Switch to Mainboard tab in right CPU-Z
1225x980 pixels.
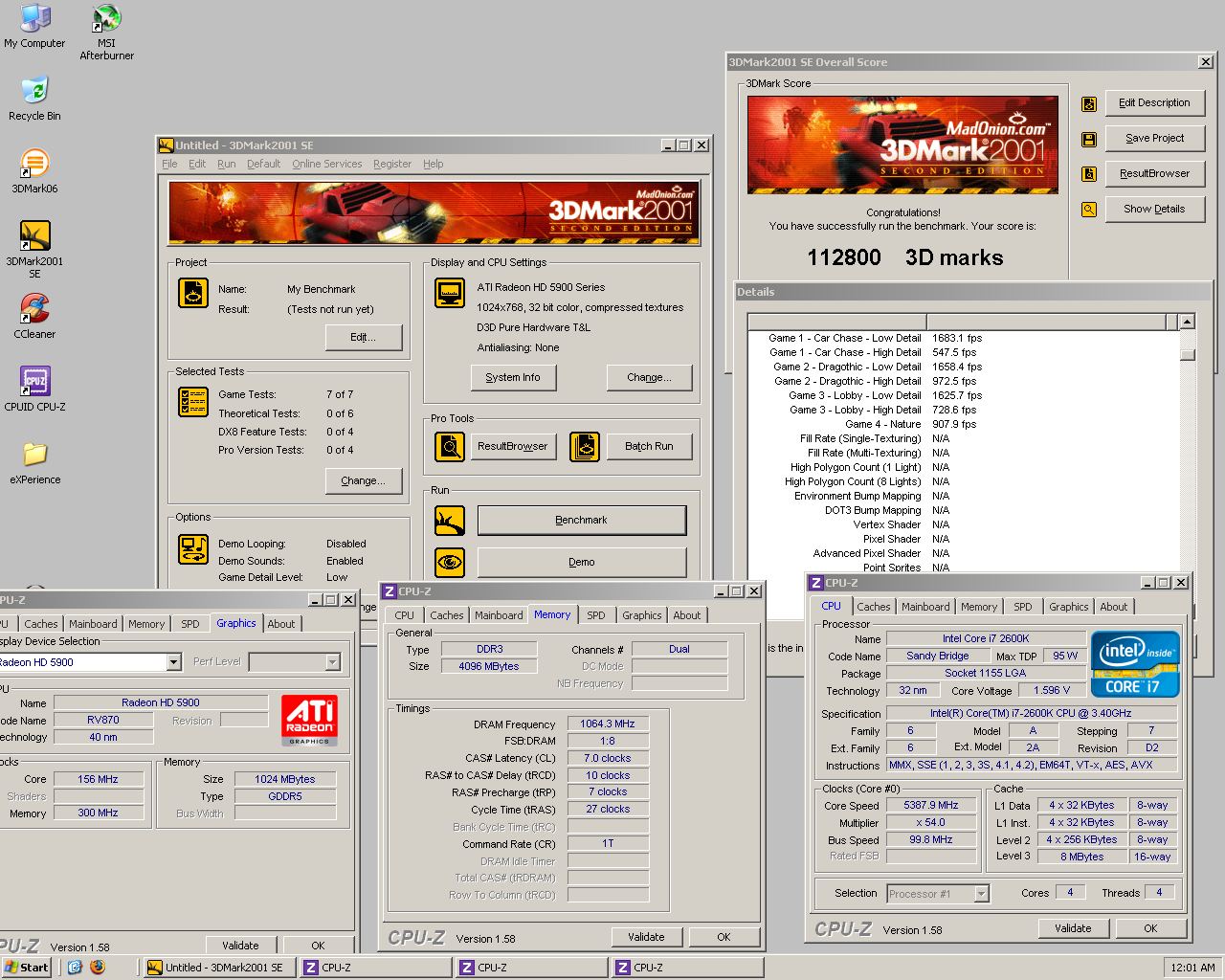click(x=925, y=607)
